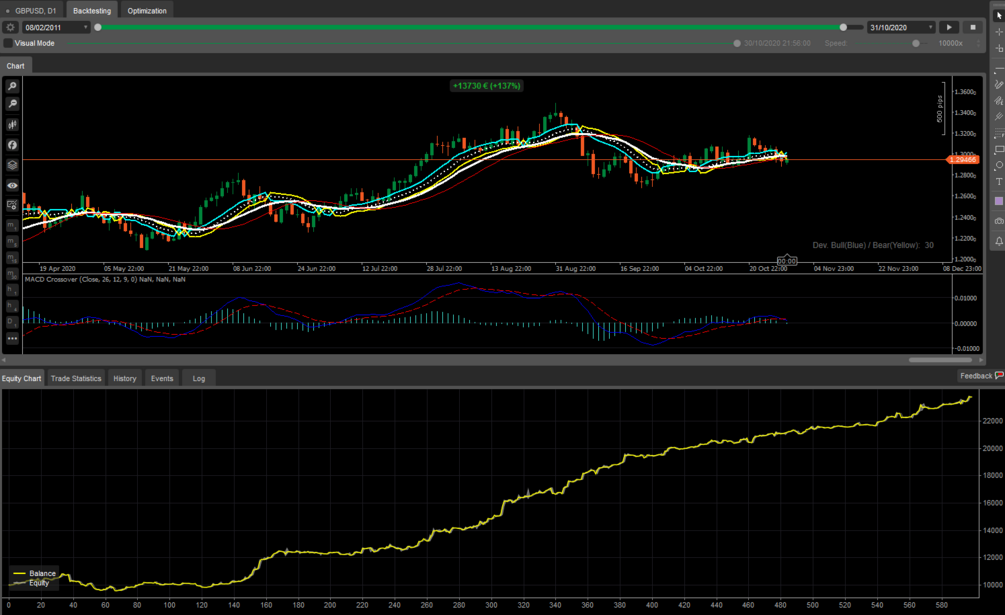Viewport: 1005px width, 615px height.
Task: Select the Chart tab
Action: click(x=15, y=66)
